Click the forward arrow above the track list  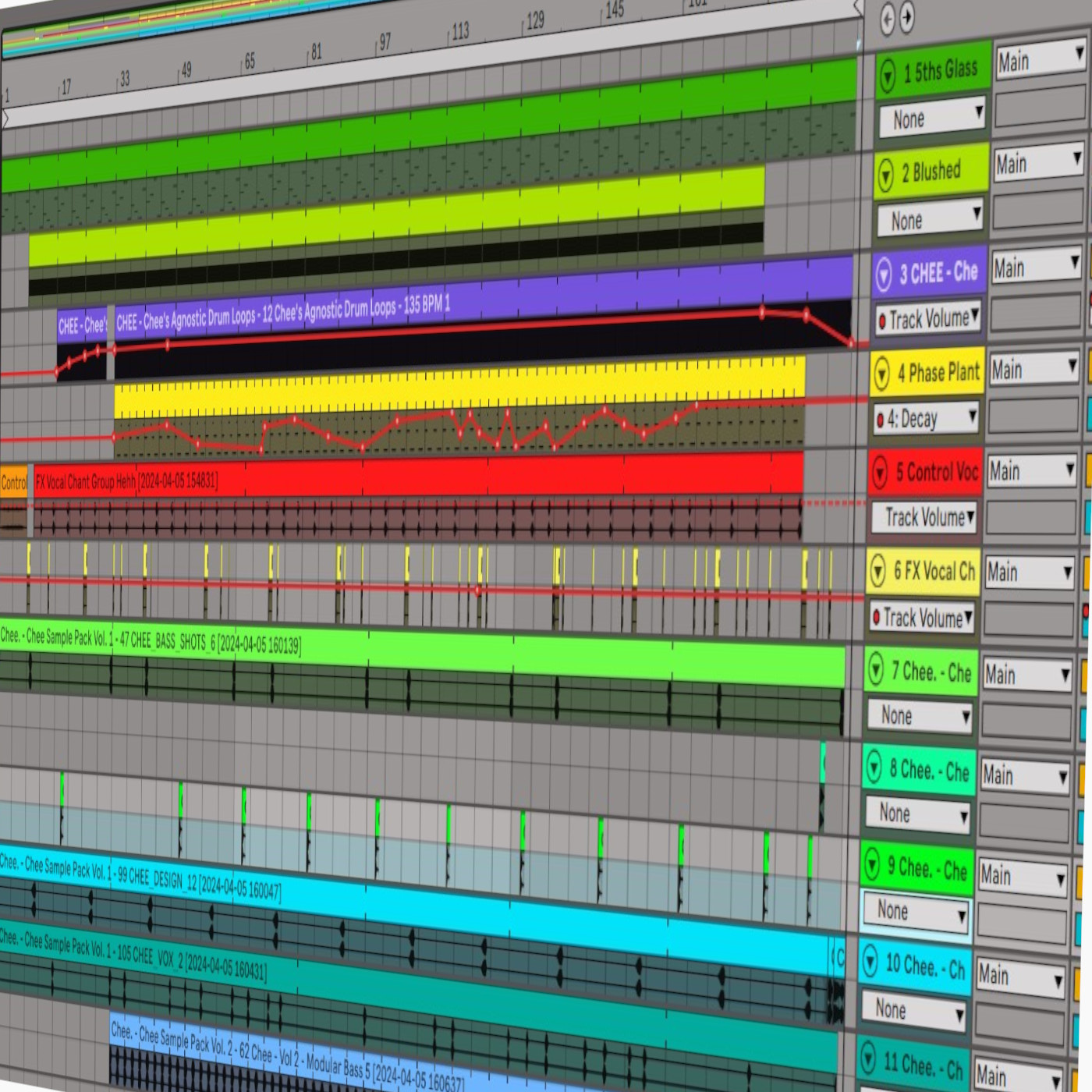coord(906,17)
